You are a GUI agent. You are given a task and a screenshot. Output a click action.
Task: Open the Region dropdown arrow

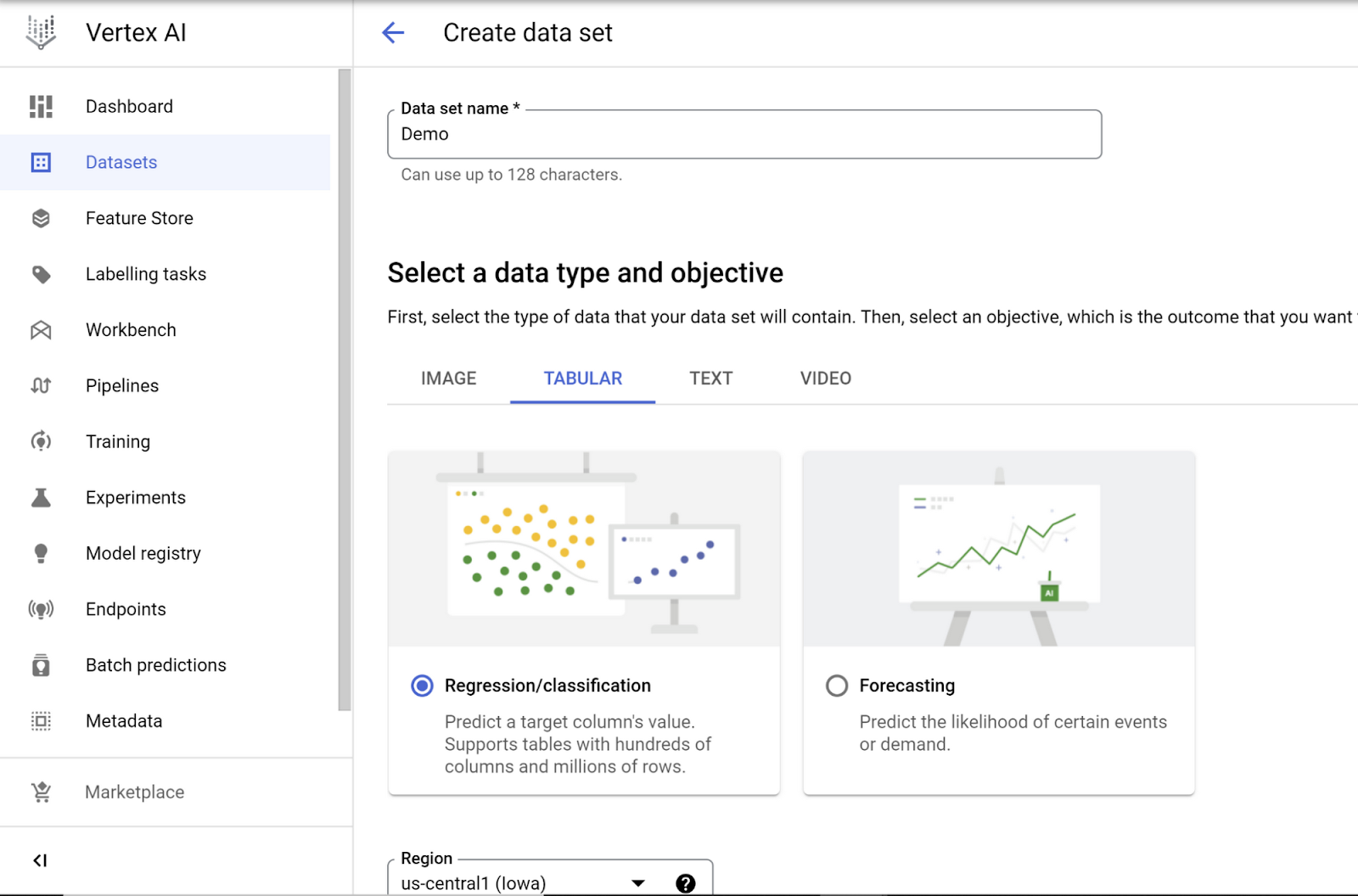[638, 883]
